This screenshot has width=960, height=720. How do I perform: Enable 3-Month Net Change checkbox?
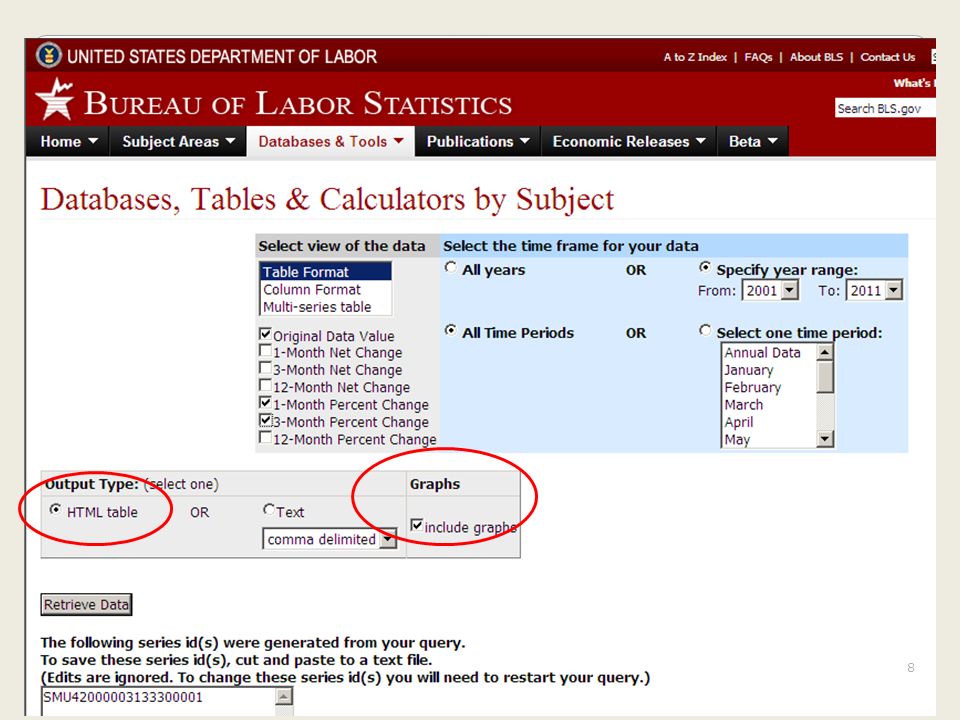pyautogui.click(x=265, y=368)
